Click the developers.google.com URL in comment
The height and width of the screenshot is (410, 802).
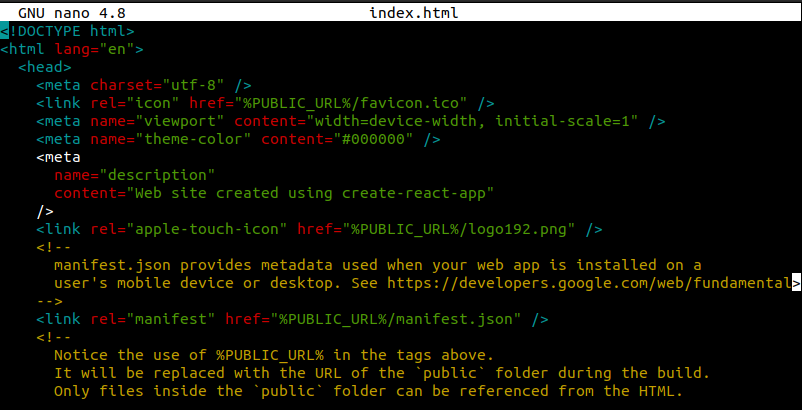[x=589, y=283]
